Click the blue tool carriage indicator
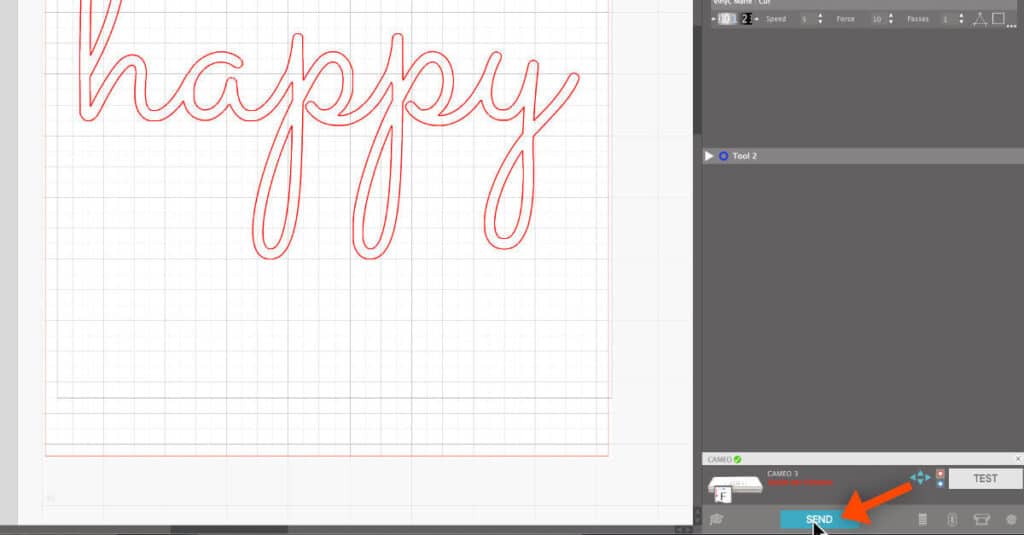1024x535 pixels. pyautogui.click(x=940, y=483)
